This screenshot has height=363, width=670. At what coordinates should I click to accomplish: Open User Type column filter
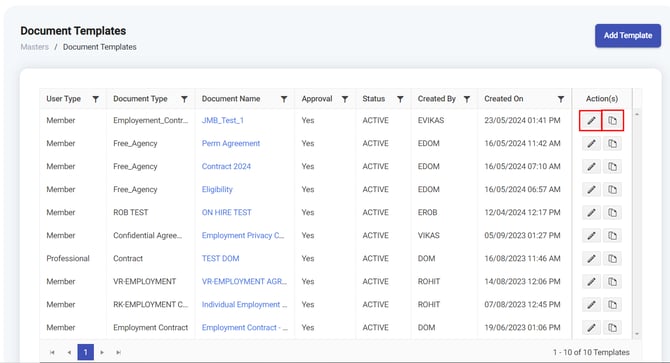pyautogui.click(x=96, y=99)
